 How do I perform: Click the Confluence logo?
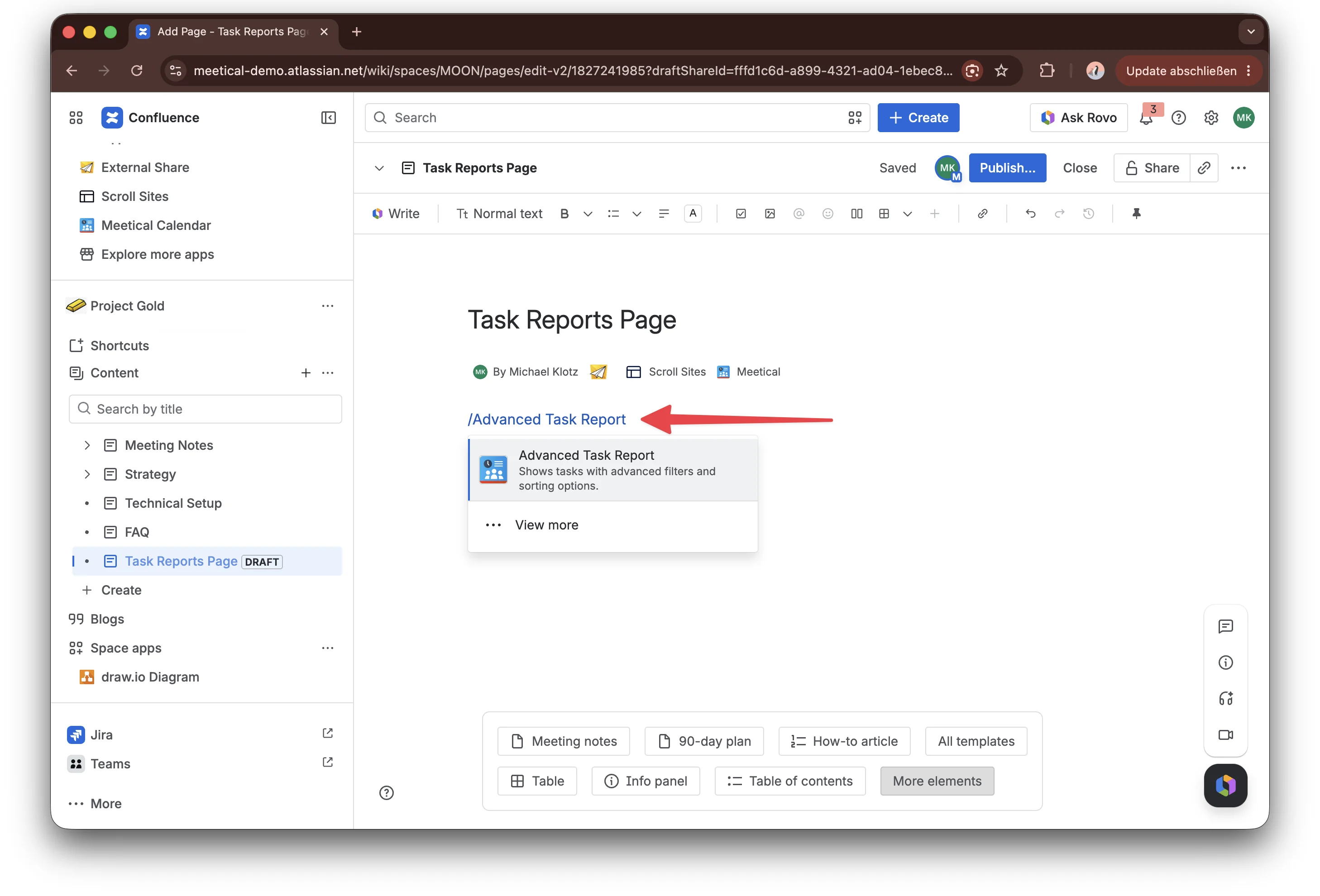click(112, 118)
